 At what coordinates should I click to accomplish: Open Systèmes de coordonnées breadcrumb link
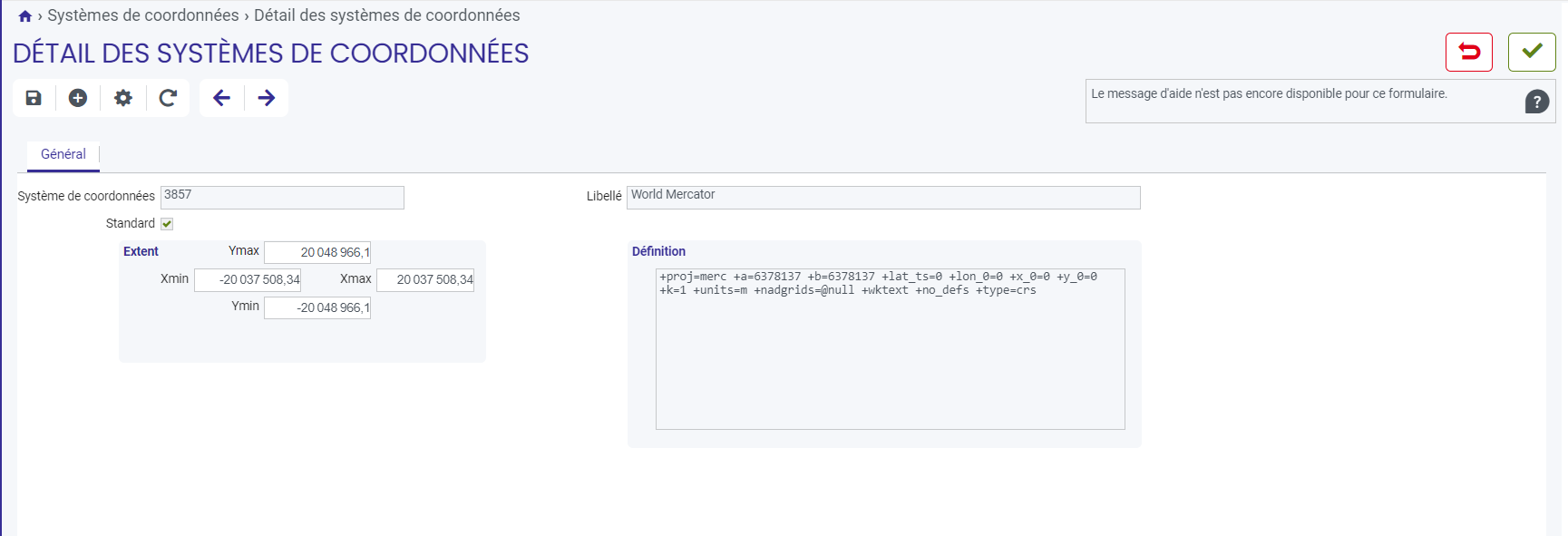click(143, 15)
